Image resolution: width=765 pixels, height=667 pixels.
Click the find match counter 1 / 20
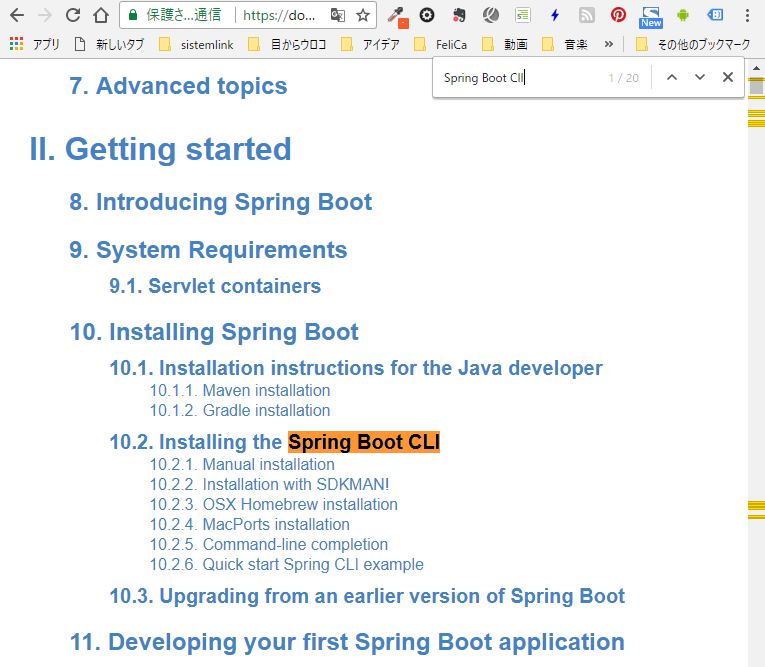pos(624,78)
